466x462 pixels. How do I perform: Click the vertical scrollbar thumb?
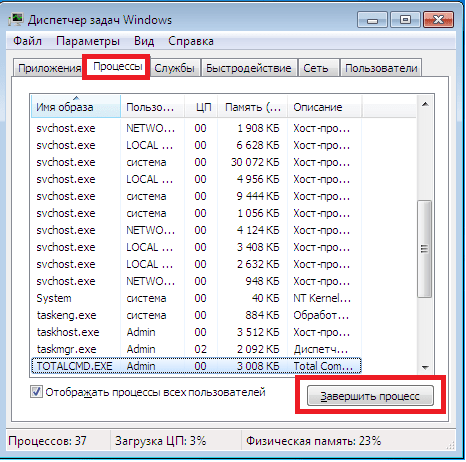425,249
